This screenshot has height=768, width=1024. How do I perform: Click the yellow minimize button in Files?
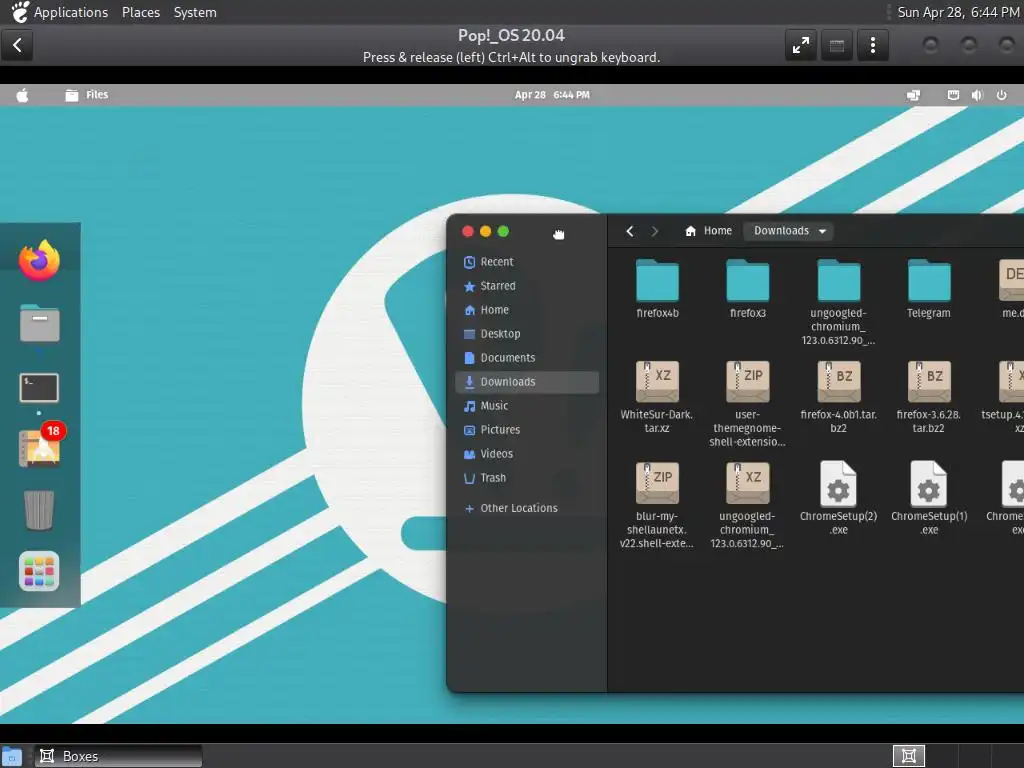485,231
